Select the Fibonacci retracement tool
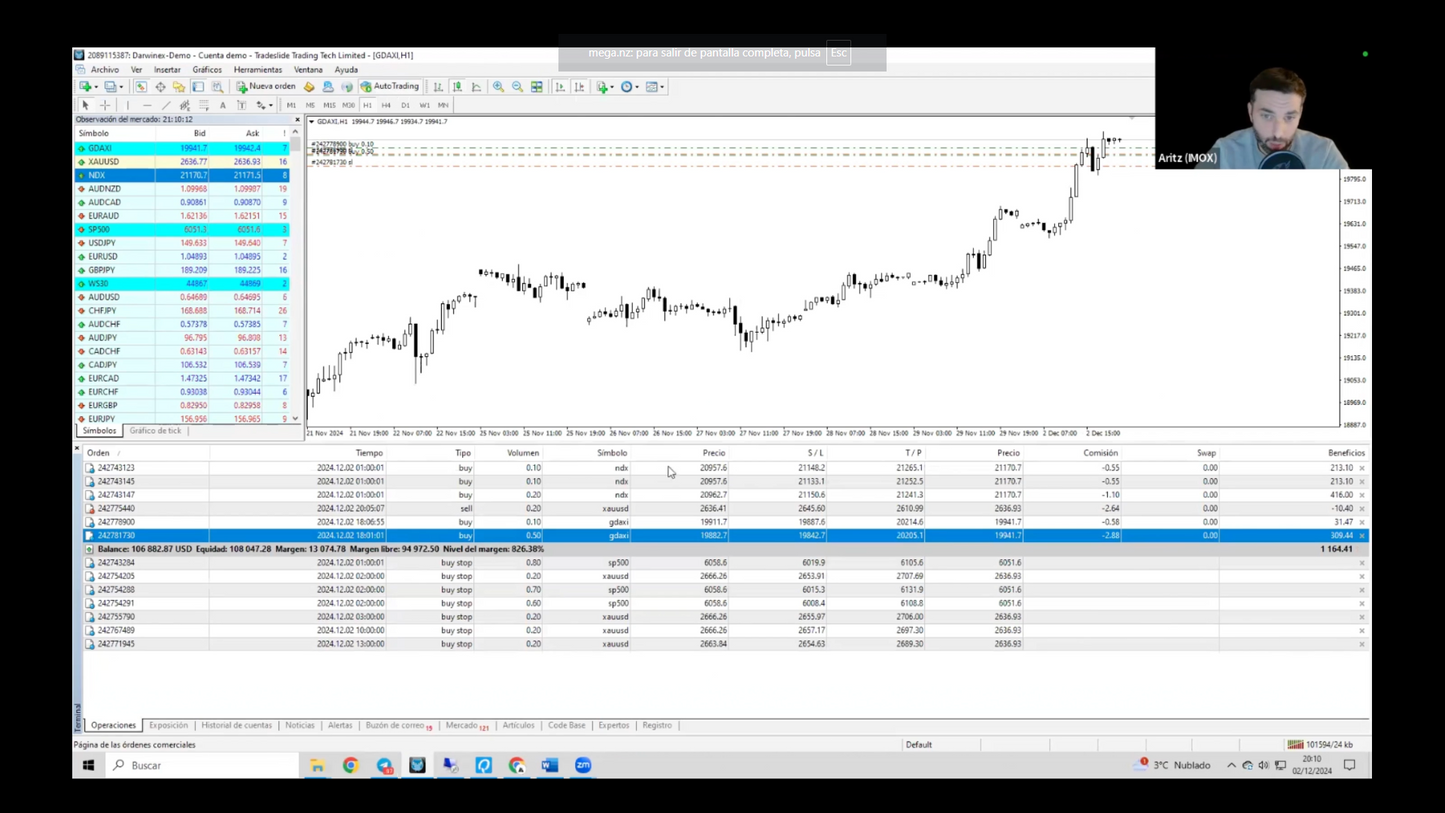The width and height of the screenshot is (1445, 813). click(204, 105)
